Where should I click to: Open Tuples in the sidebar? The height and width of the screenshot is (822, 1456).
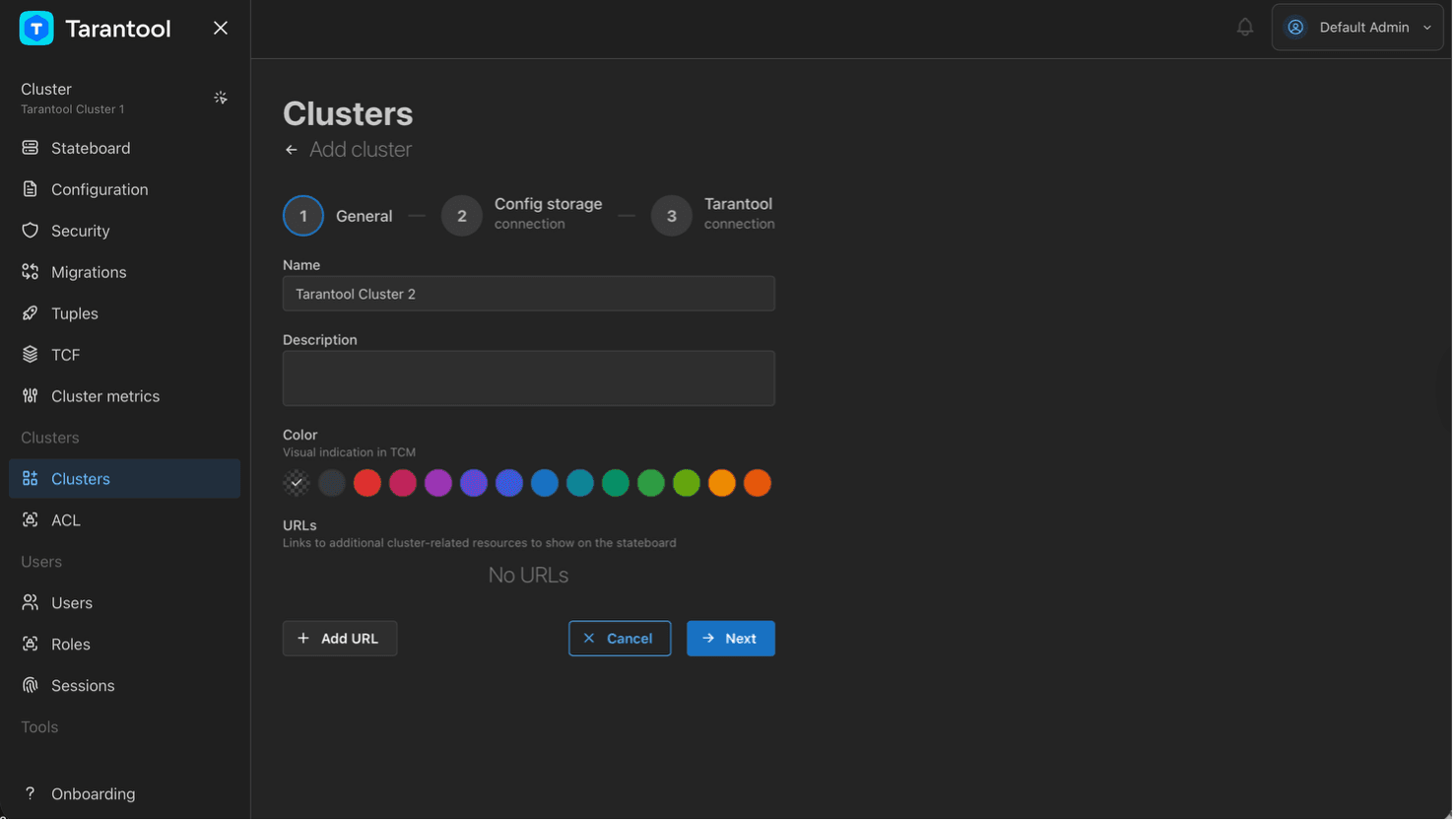[125, 313]
